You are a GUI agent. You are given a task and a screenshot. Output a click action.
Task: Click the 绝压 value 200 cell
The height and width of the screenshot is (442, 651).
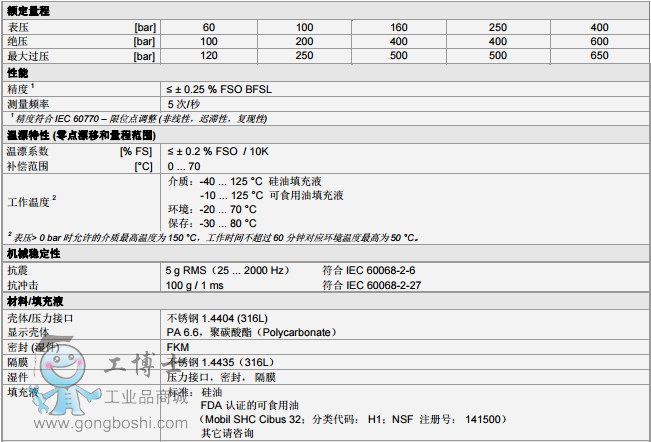[x=304, y=41]
